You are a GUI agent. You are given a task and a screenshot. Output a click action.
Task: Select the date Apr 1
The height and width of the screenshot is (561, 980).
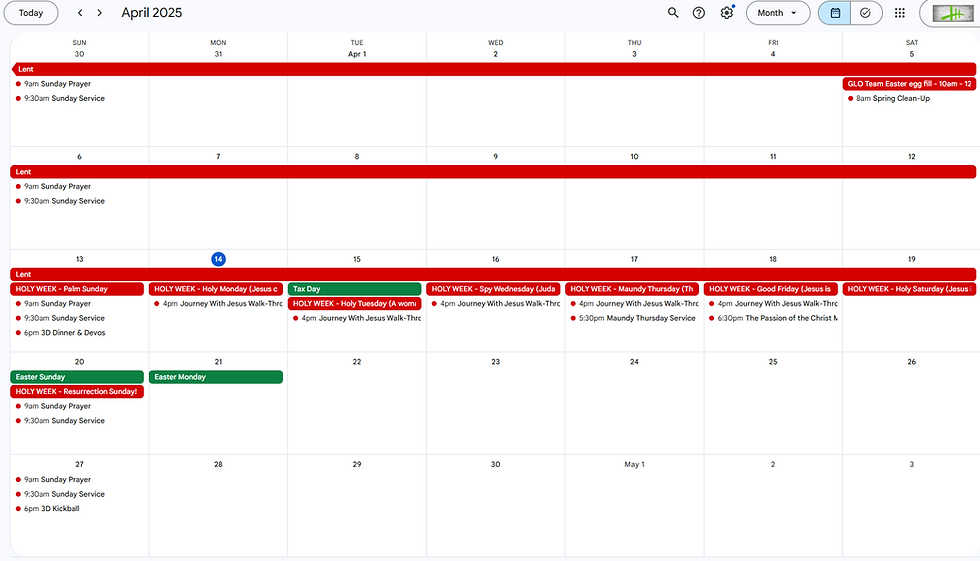pyautogui.click(x=357, y=54)
